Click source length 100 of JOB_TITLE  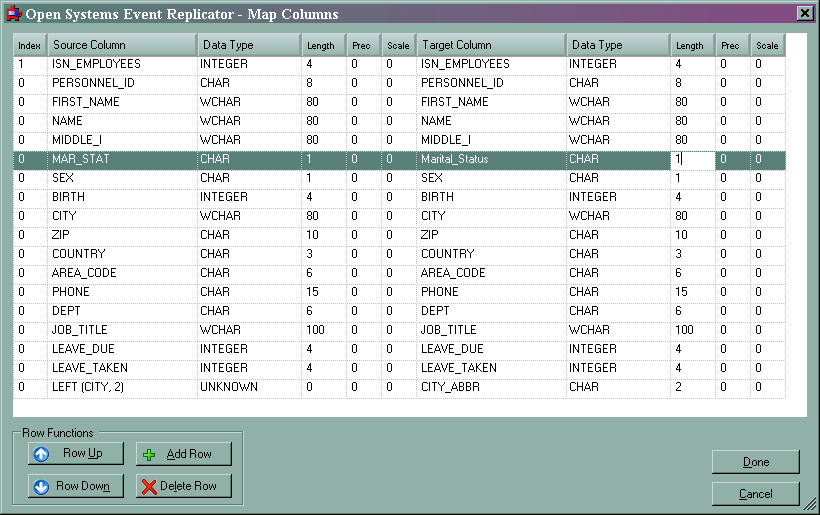point(324,330)
